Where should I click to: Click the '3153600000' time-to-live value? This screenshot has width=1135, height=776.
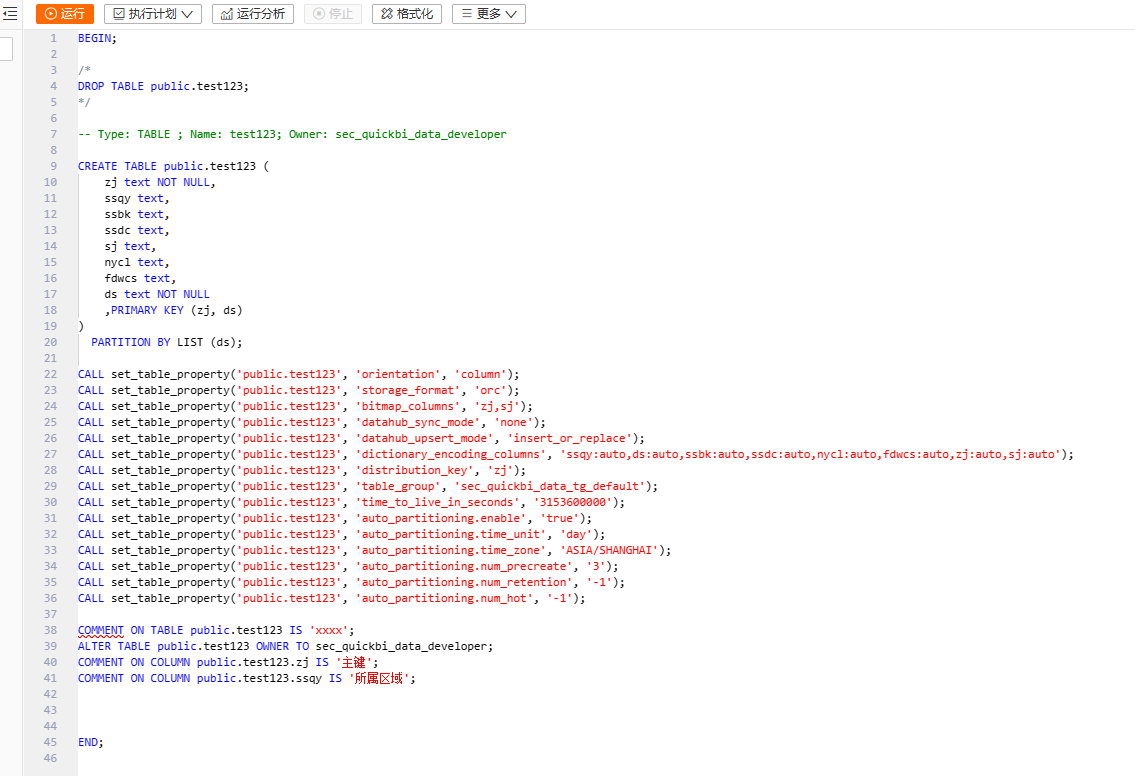click(x=573, y=502)
